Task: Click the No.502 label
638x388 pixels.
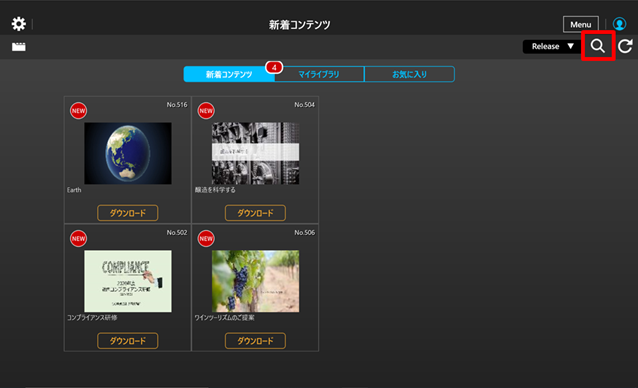Action: tap(177, 232)
